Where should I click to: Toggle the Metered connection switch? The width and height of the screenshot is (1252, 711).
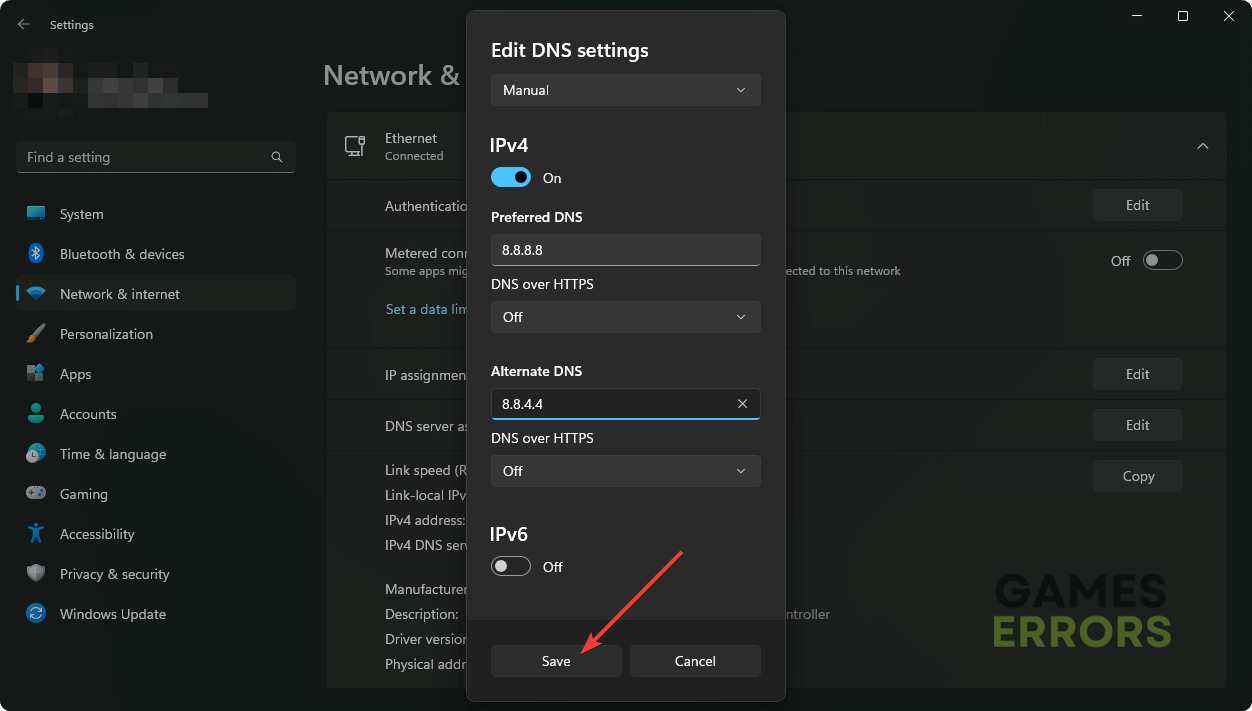click(1162, 260)
